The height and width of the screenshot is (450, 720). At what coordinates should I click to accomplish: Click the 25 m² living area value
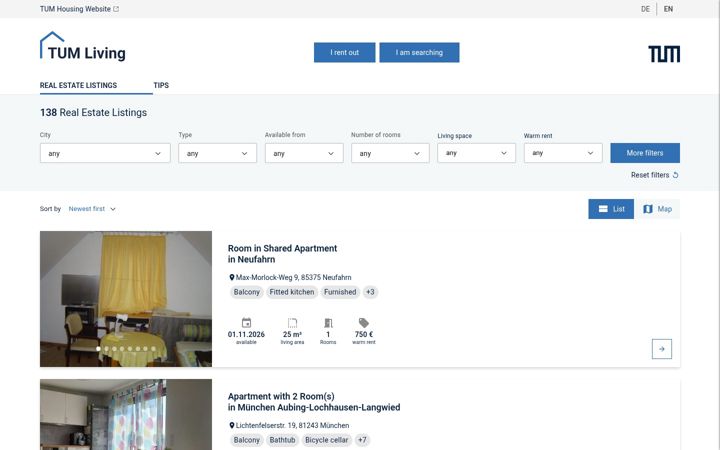point(292,334)
